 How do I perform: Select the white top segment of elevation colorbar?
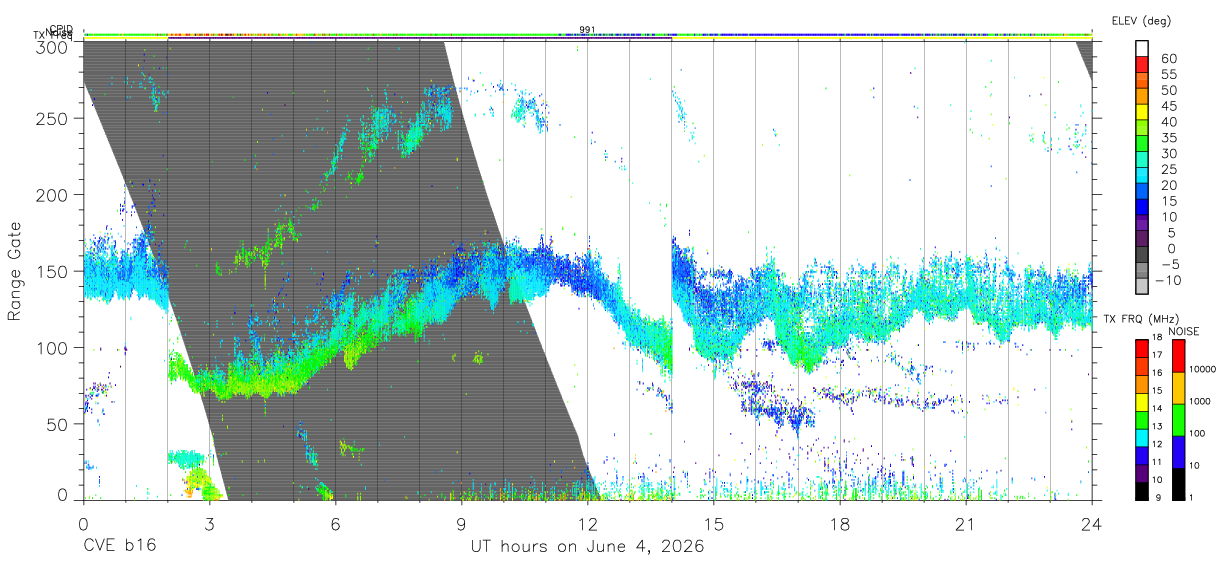click(x=1142, y=48)
